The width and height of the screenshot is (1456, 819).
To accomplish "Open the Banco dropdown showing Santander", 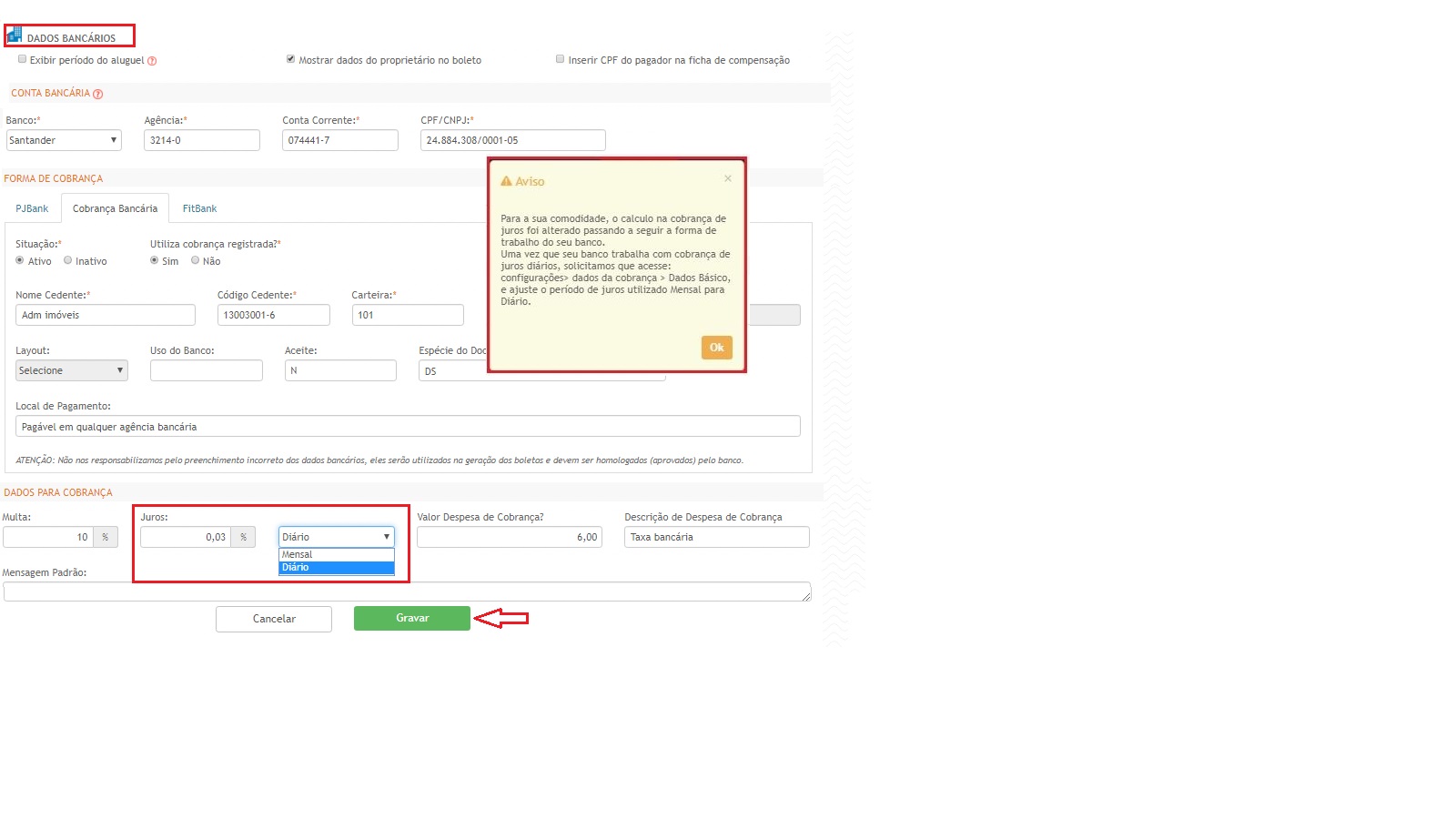I will pyautogui.click(x=64, y=140).
